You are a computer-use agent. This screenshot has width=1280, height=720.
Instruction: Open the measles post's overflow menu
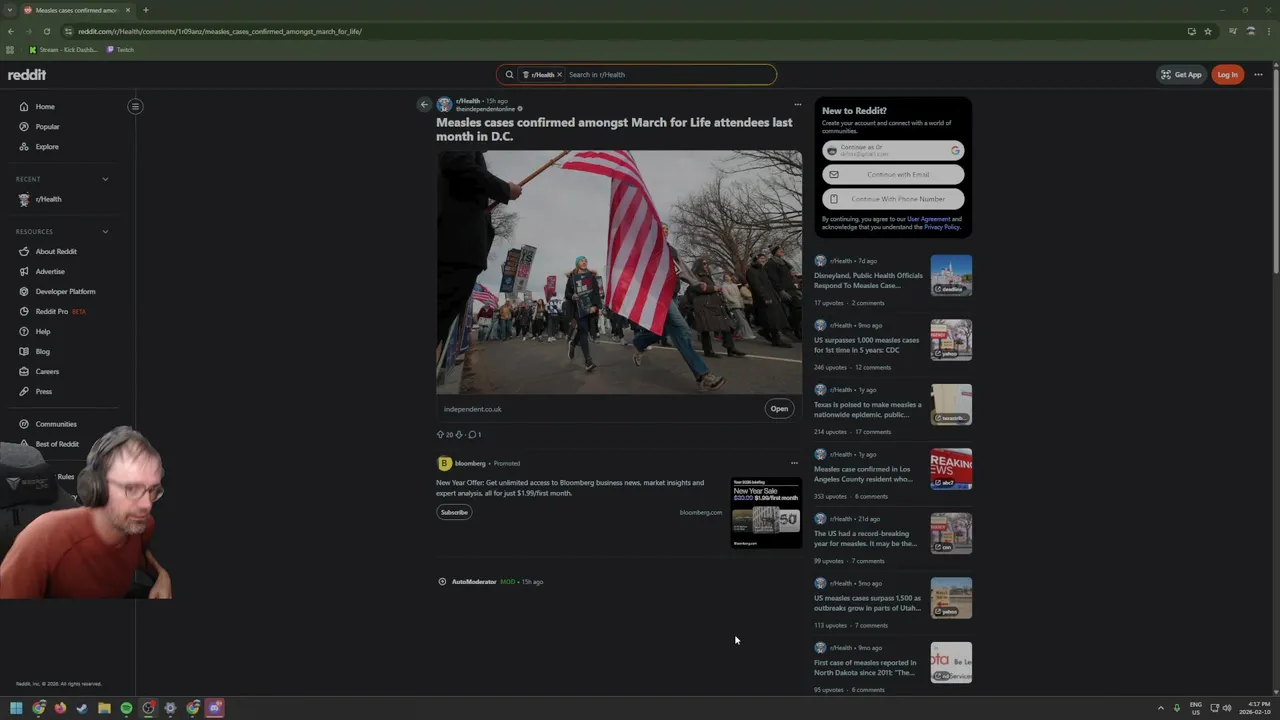pyautogui.click(x=797, y=104)
